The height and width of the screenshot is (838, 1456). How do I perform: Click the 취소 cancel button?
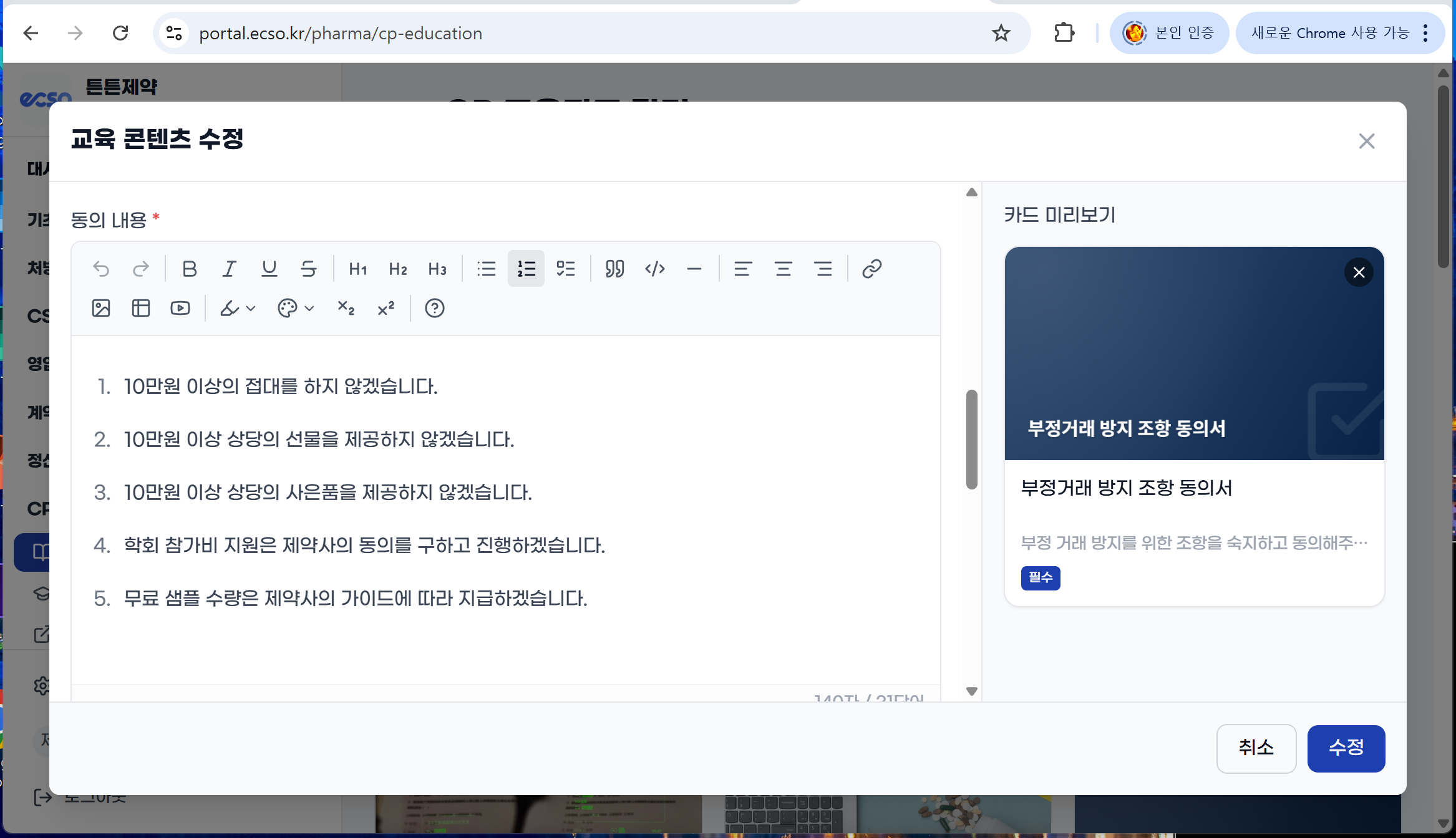(1256, 748)
